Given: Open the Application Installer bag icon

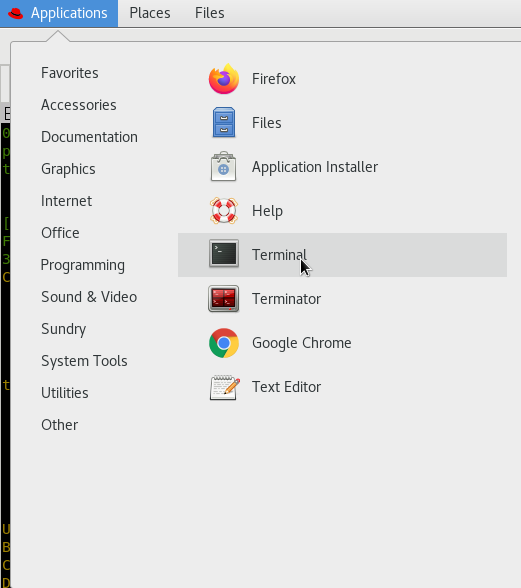Looking at the screenshot, I should pyautogui.click(x=224, y=167).
